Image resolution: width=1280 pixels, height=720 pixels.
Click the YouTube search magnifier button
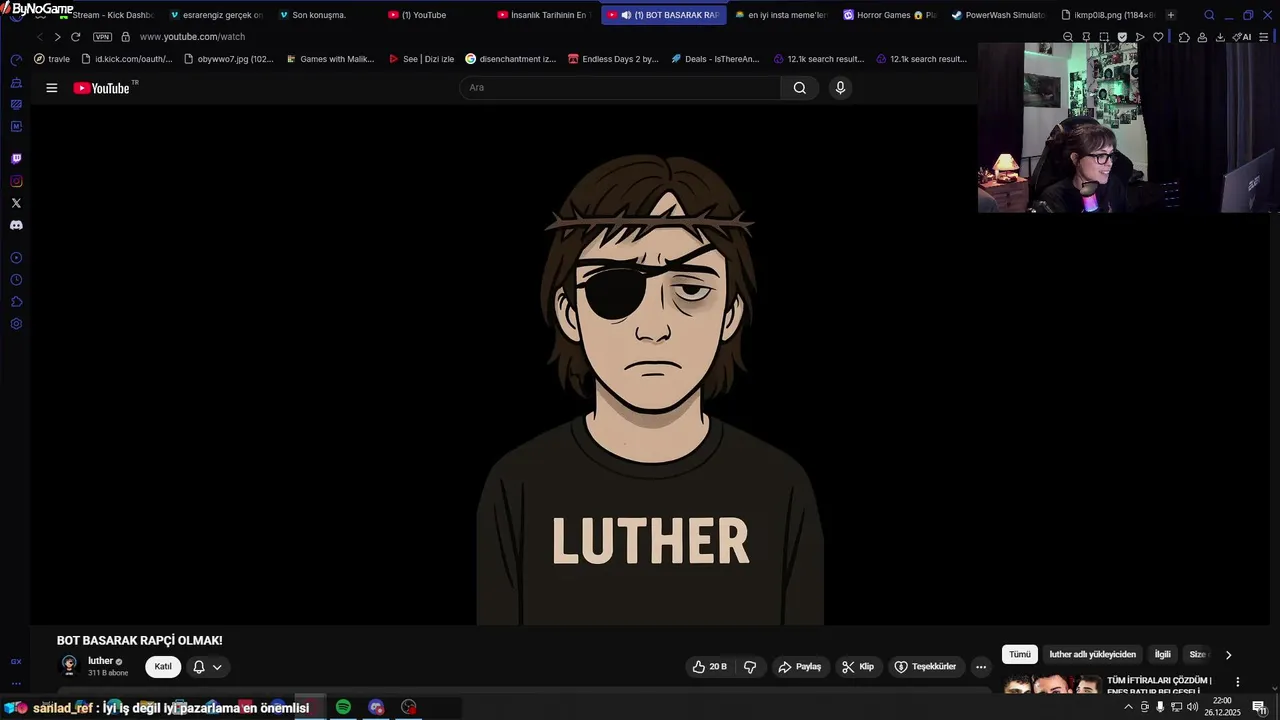[800, 88]
